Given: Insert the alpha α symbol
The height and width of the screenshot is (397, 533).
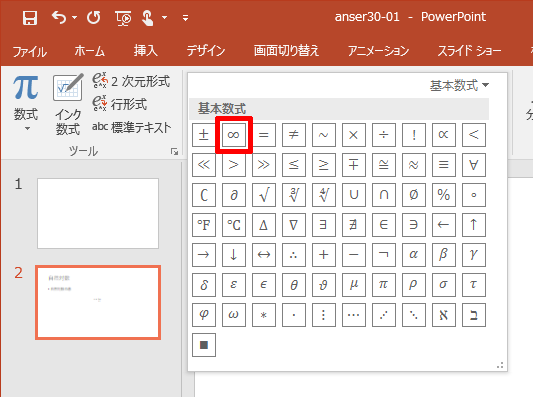Looking at the screenshot, I should coord(414,255).
